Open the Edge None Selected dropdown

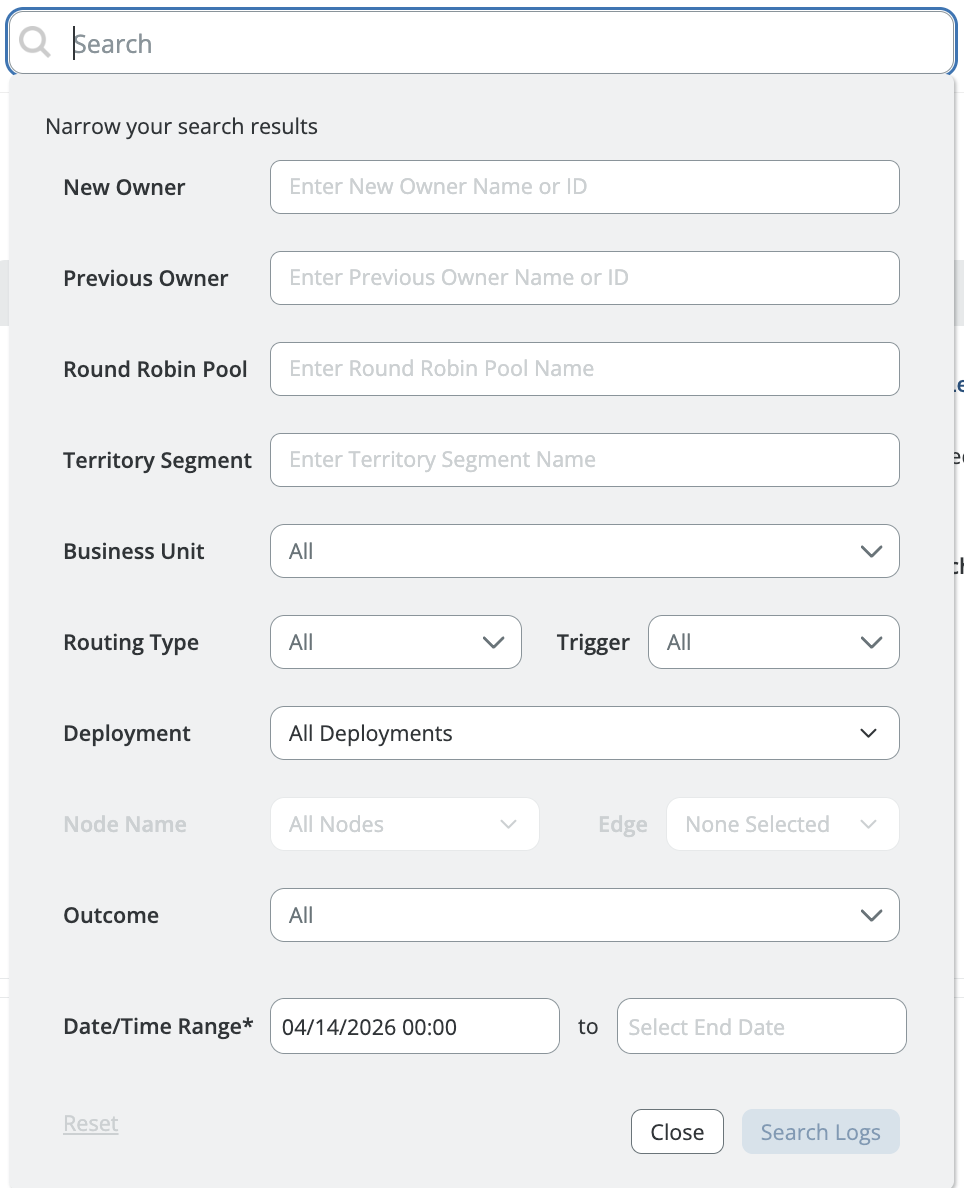(782, 824)
